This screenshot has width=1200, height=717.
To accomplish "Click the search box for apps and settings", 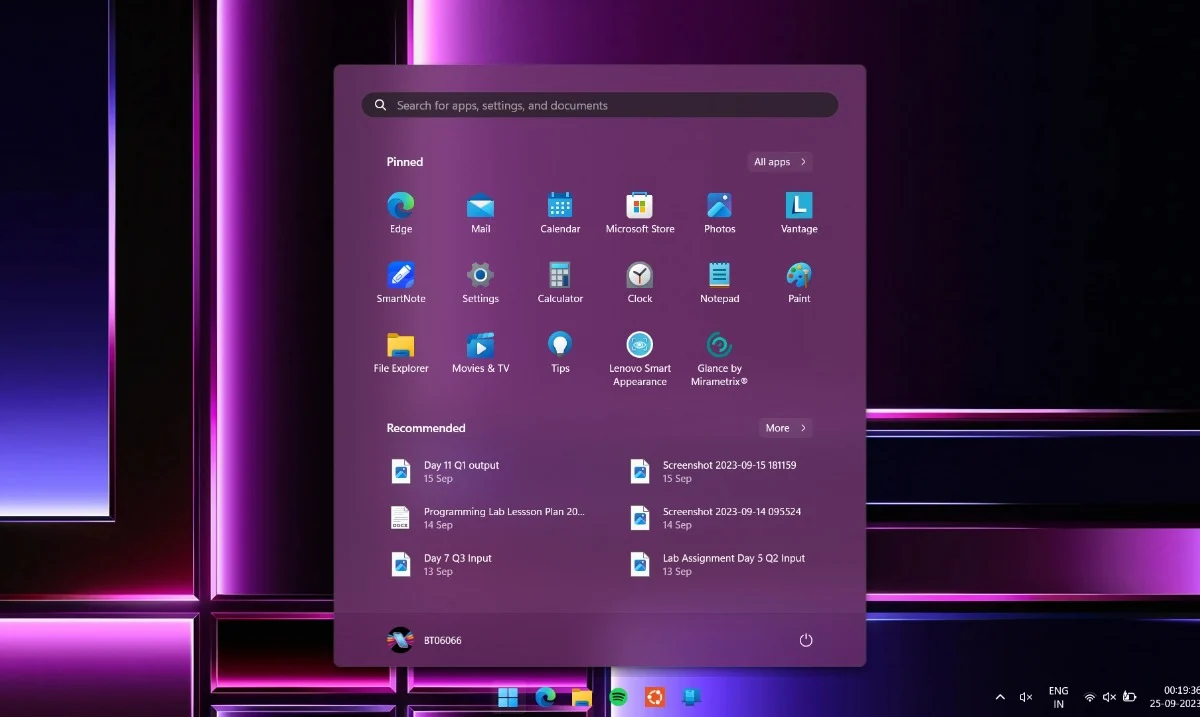I will 600,105.
